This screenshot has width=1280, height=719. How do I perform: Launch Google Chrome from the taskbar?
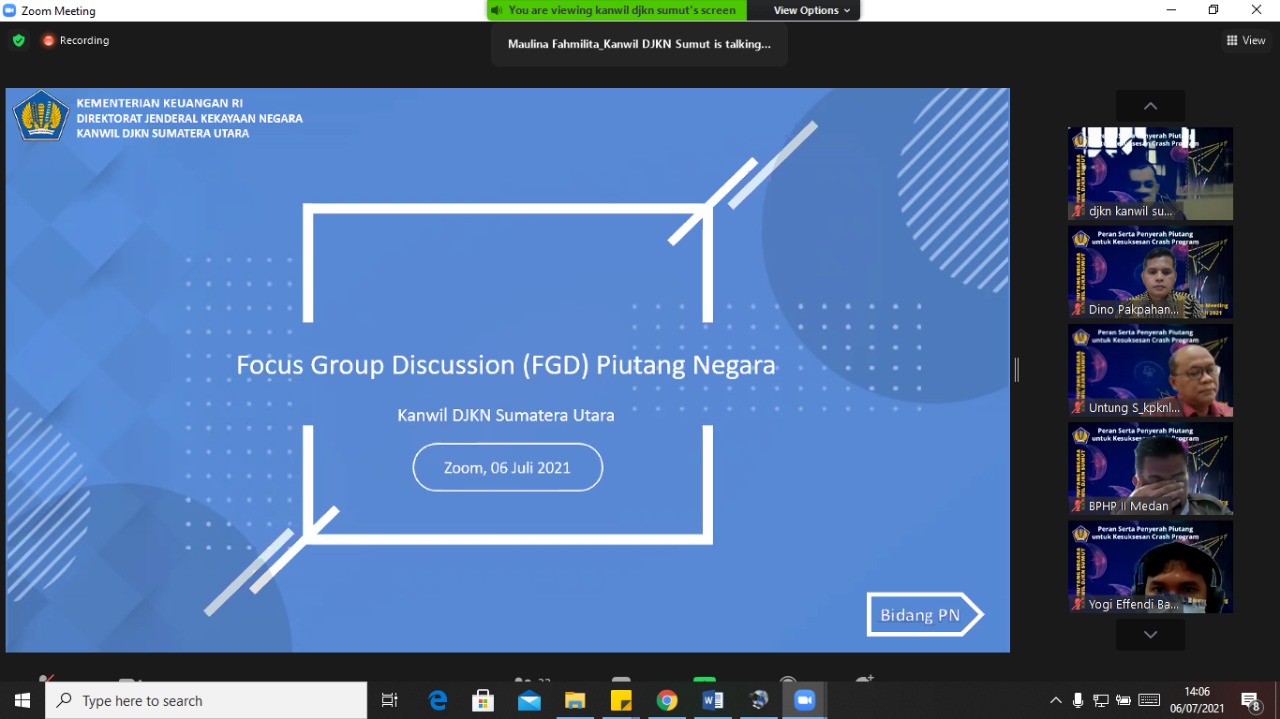(x=667, y=700)
